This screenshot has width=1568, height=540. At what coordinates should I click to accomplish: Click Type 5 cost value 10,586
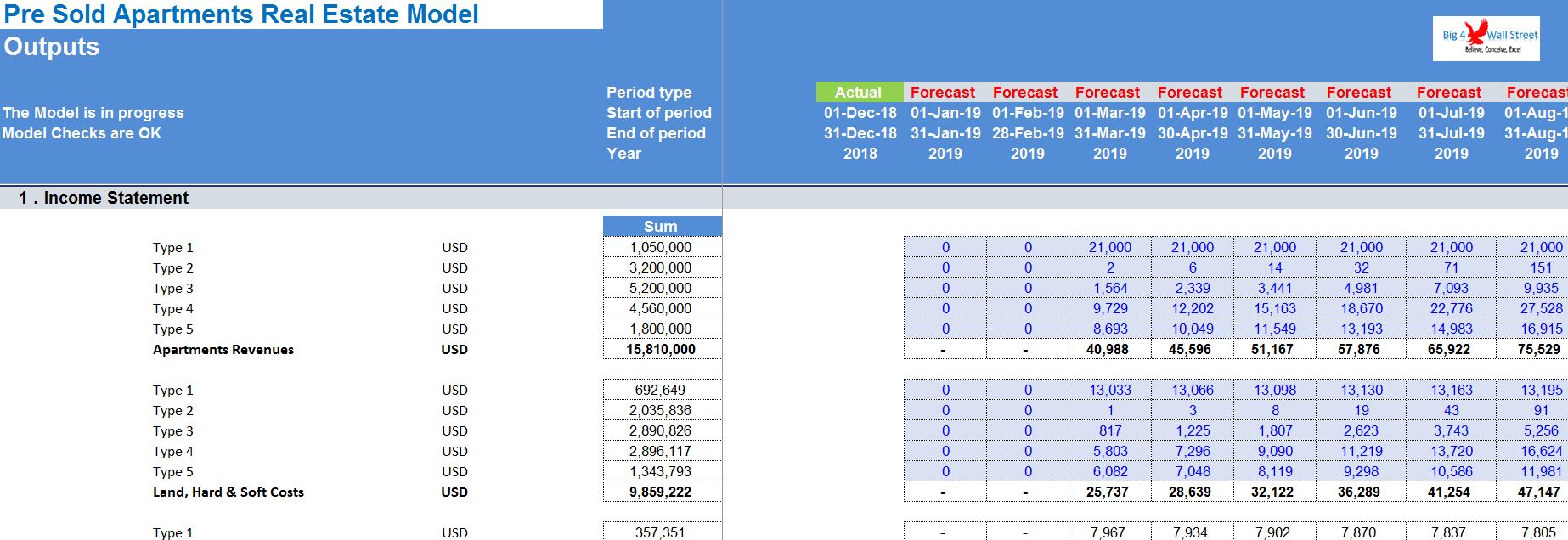coord(1452,471)
